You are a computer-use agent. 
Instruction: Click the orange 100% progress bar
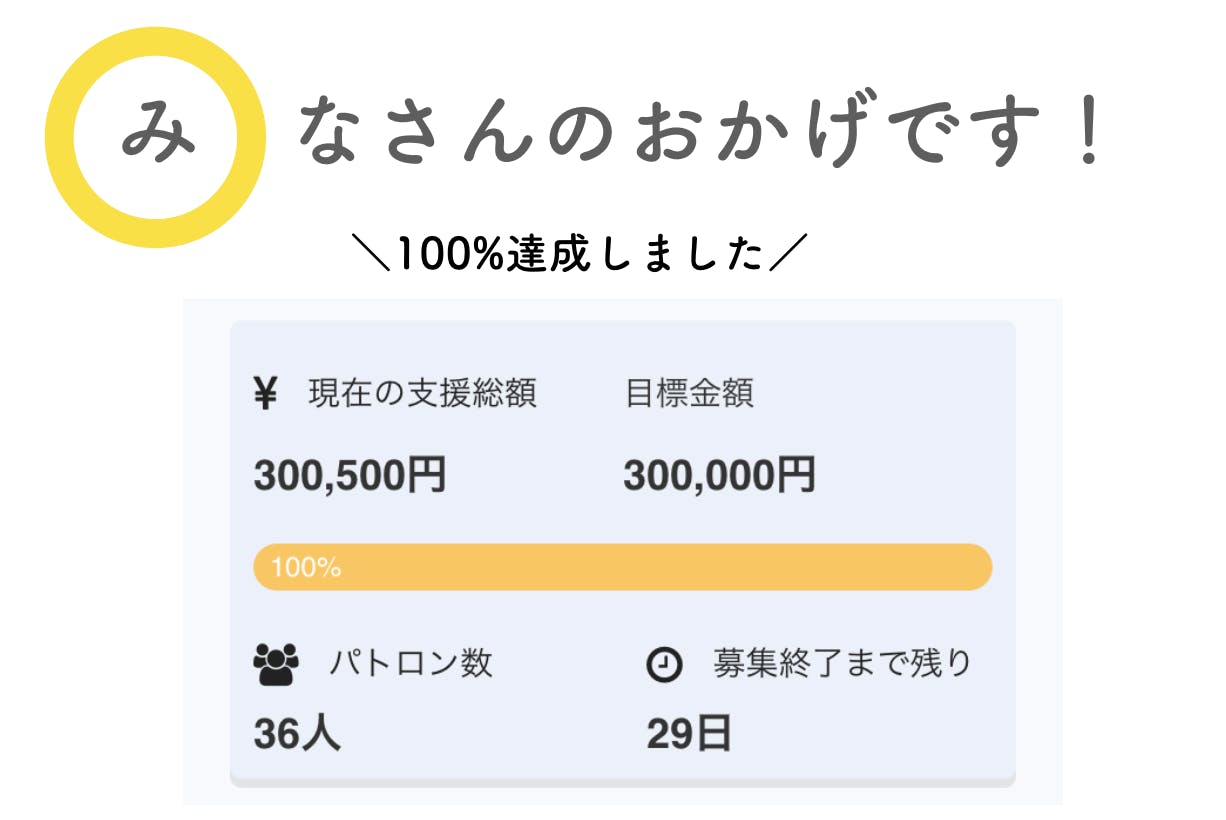[x=622, y=567]
